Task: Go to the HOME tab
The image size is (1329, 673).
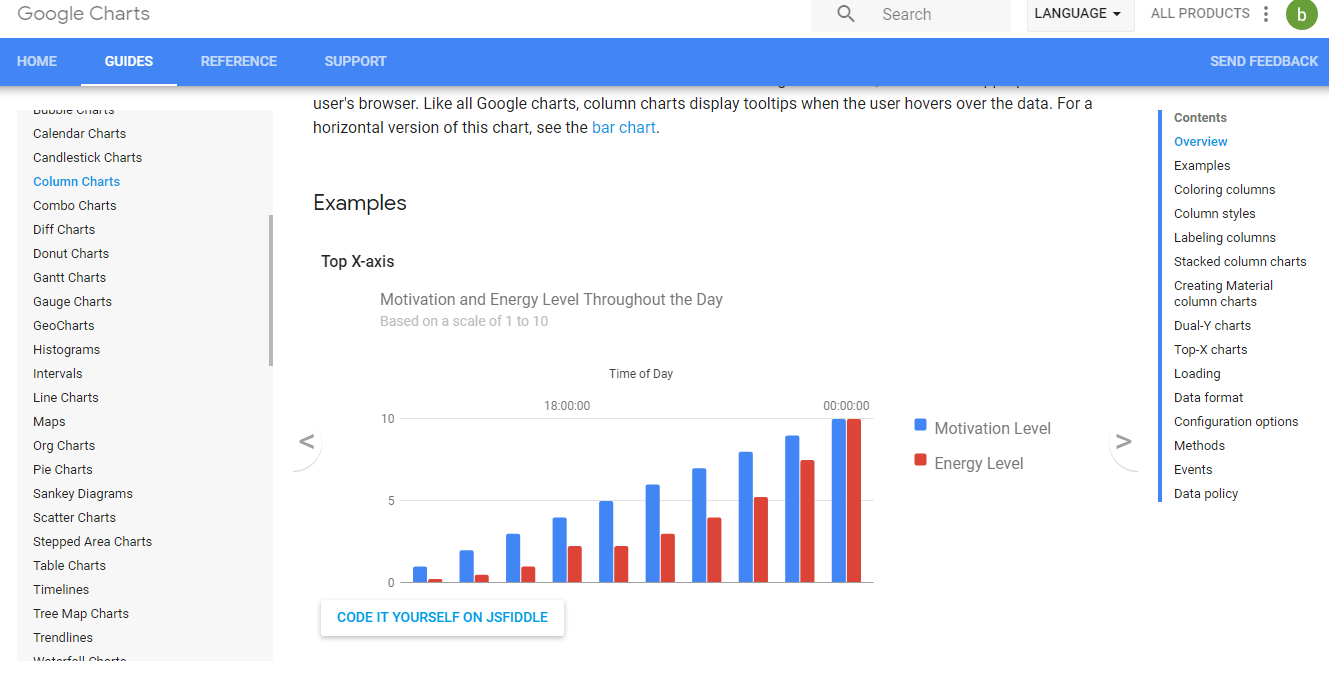Action: click(37, 61)
